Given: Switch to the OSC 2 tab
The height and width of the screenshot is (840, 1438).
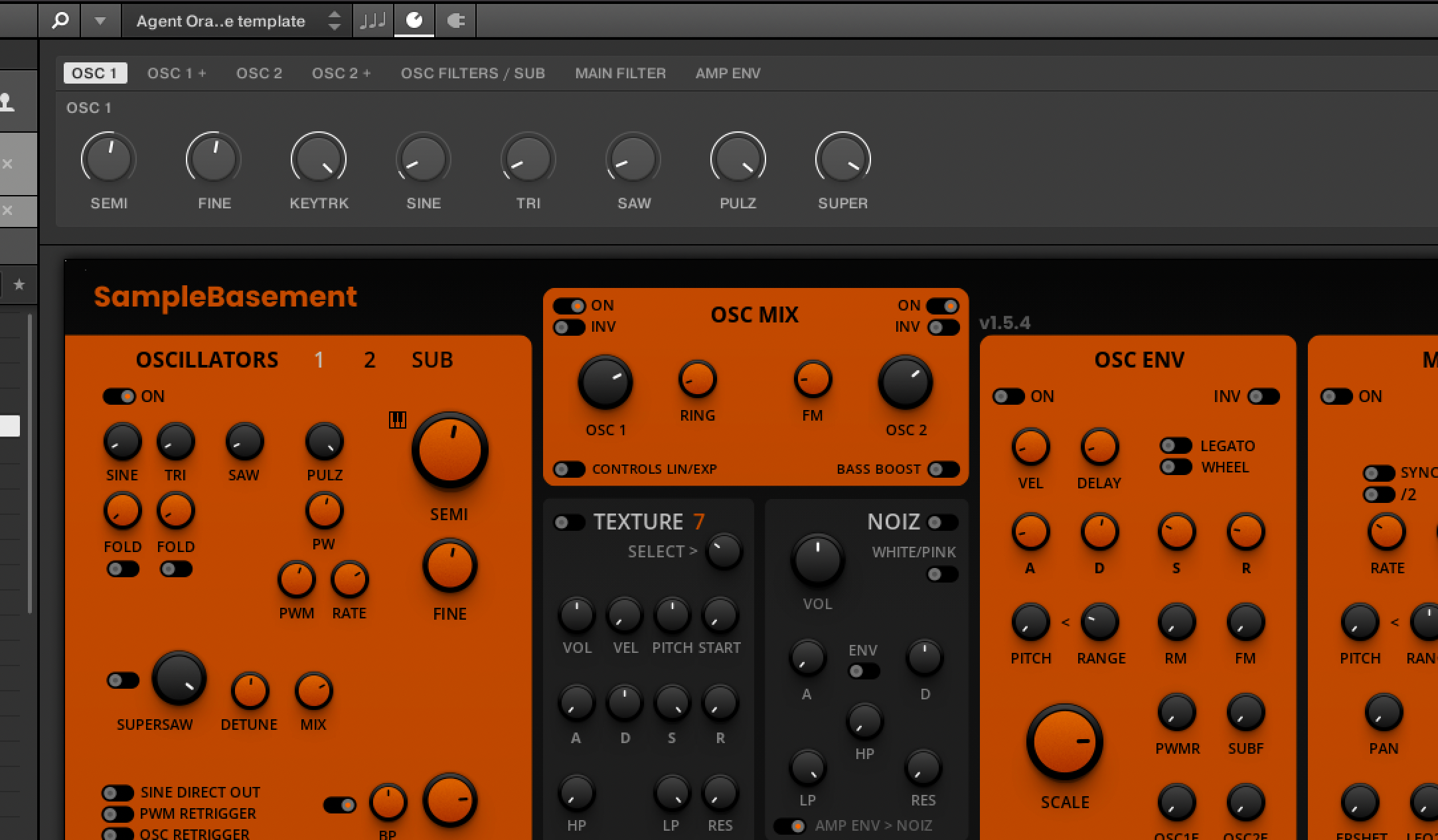Looking at the screenshot, I should 259,73.
